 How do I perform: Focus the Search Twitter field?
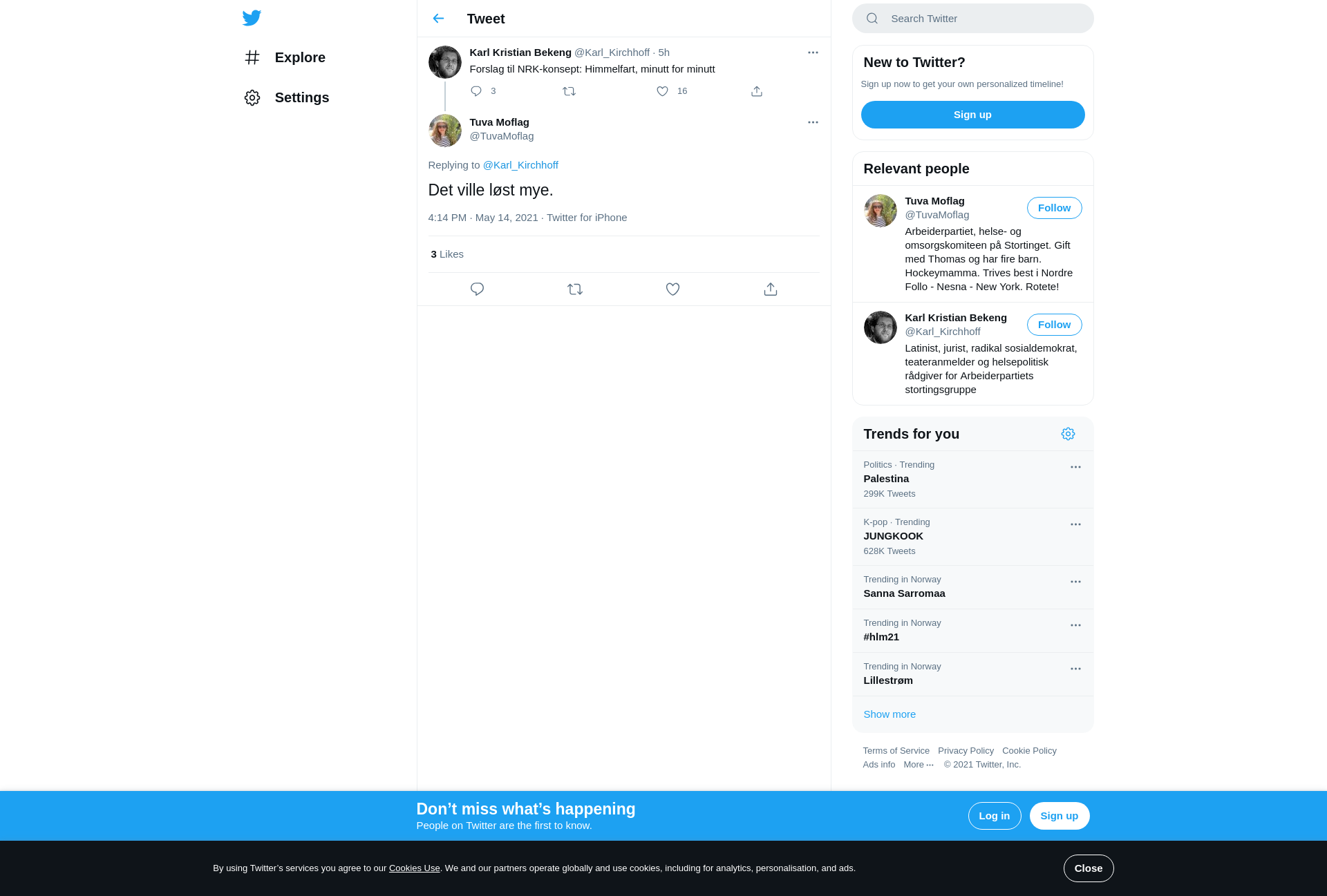click(x=972, y=19)
